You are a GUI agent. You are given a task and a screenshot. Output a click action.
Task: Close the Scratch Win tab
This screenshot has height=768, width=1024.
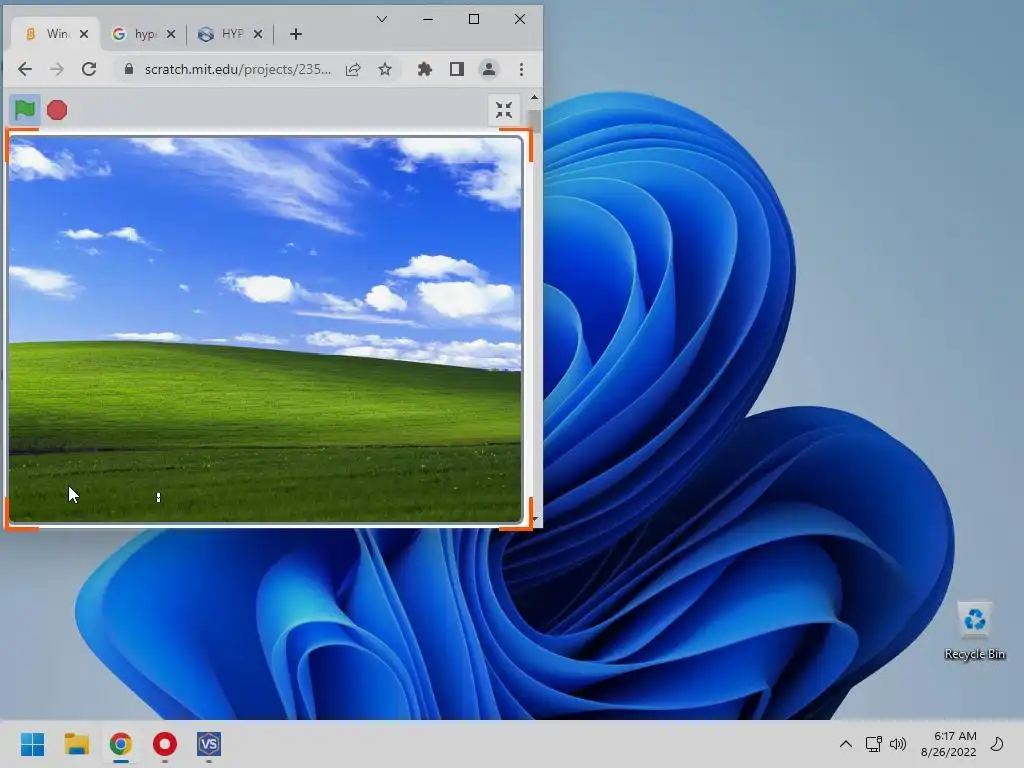click(84, 34)
